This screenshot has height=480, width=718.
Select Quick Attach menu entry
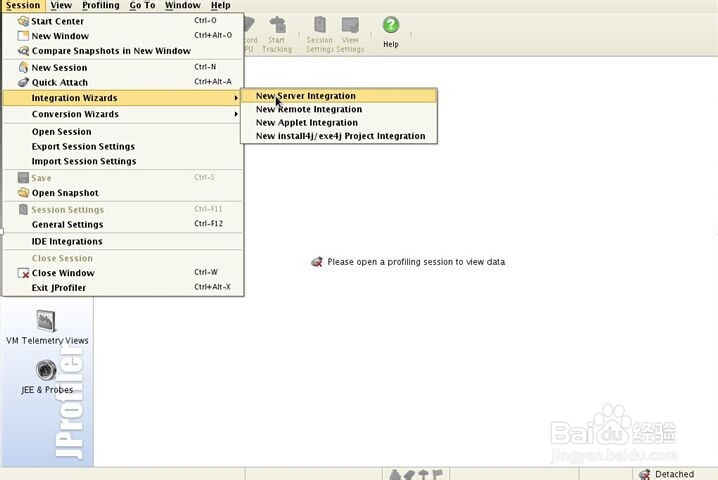[x=124, y=82]
